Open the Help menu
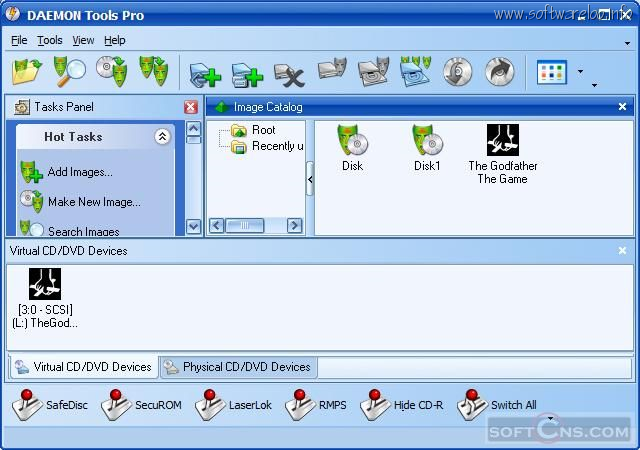The height and width of the screenshot is (450, 640). click(x=115, y=40)
